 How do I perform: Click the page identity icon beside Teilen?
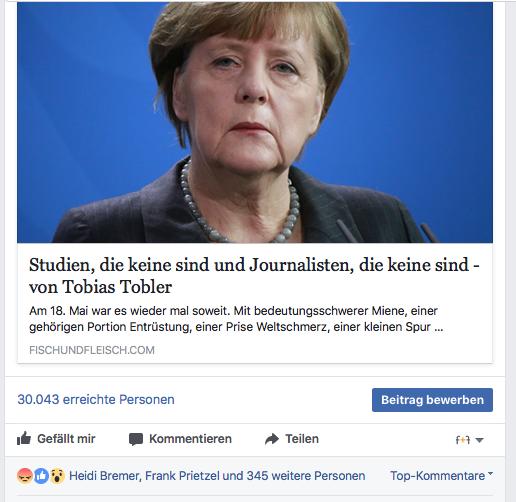[x=463, y=440]
